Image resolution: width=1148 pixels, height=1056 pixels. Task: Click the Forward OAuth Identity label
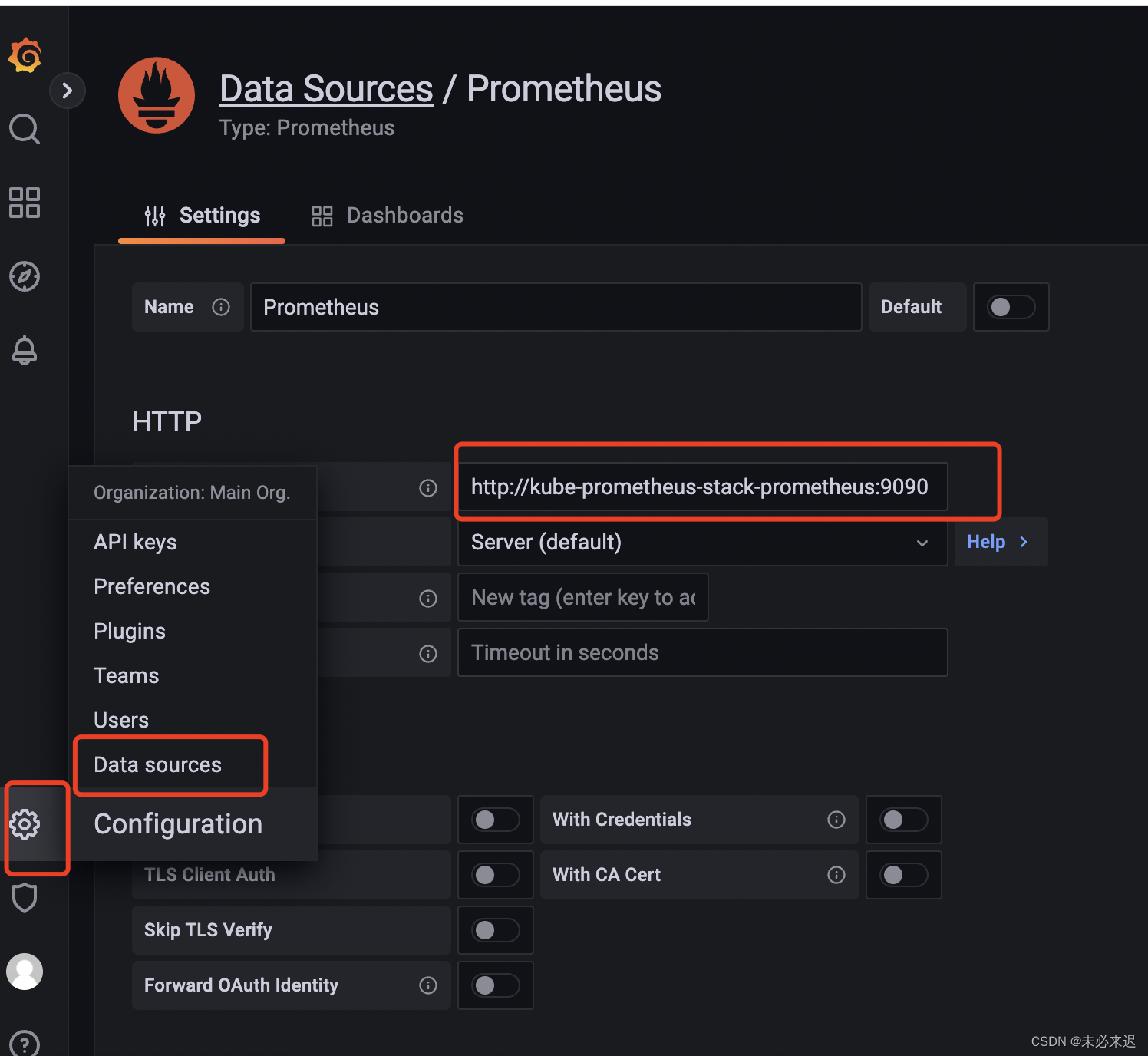pos(241,985)
